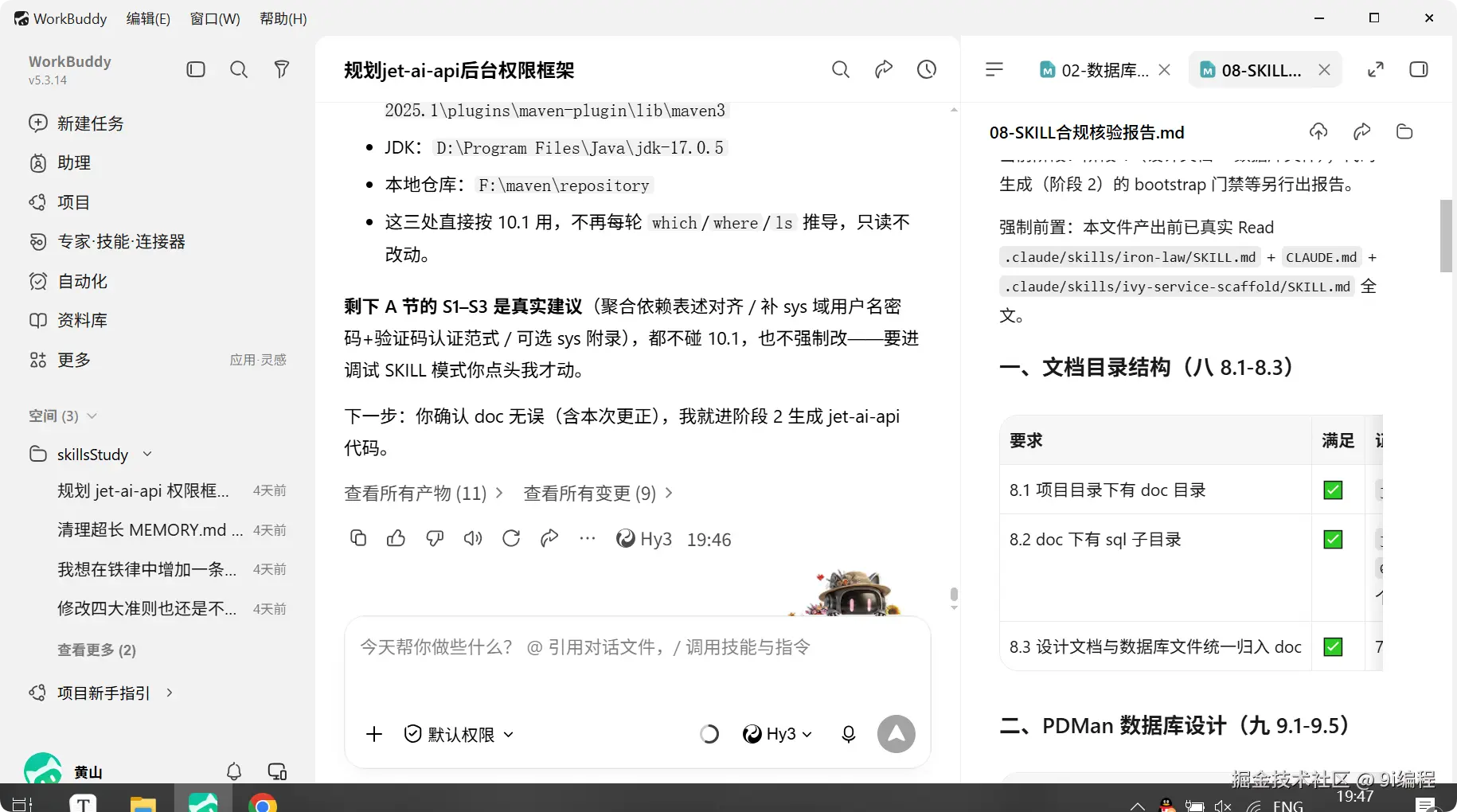
Task: Select the 08-SKILL tab
Action: 1250,70
